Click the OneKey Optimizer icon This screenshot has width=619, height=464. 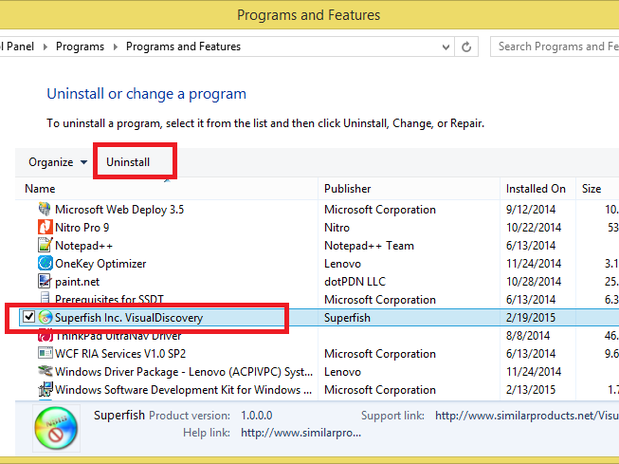44,264
